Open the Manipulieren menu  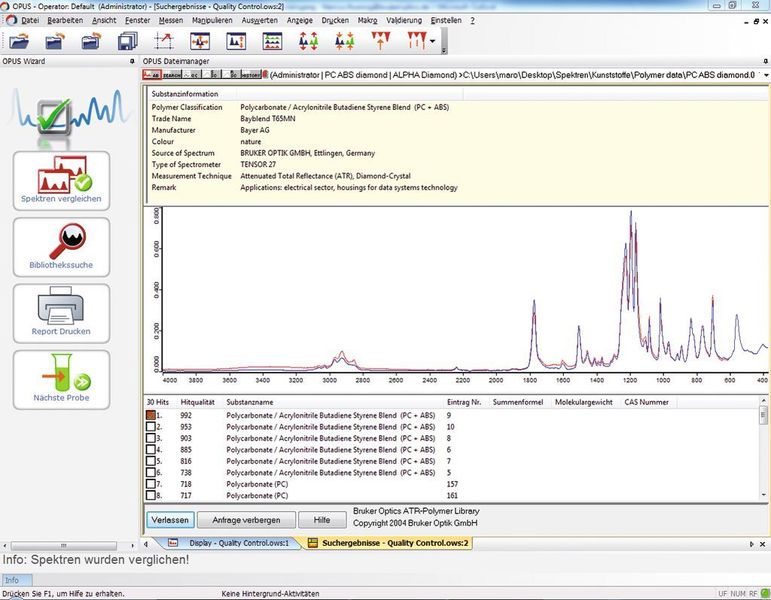212,20
